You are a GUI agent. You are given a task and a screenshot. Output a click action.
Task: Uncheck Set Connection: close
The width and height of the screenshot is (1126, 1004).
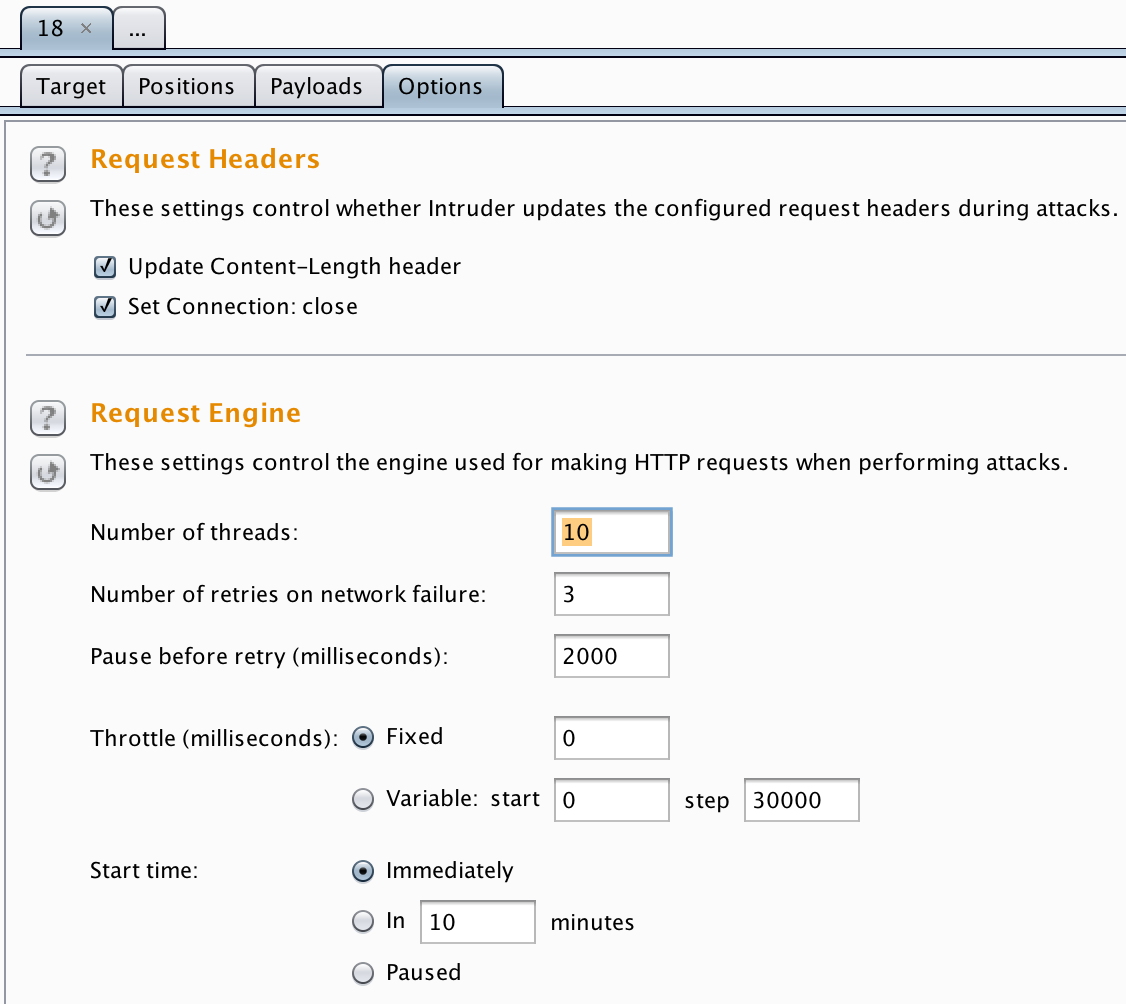point(105,307)
